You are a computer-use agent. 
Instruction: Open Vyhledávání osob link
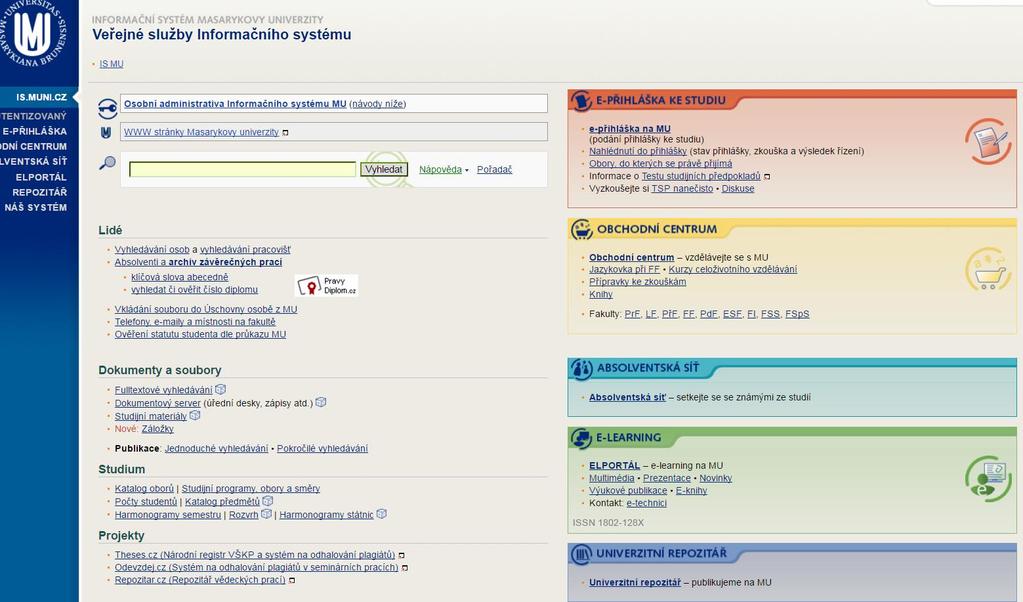(151, 250)
